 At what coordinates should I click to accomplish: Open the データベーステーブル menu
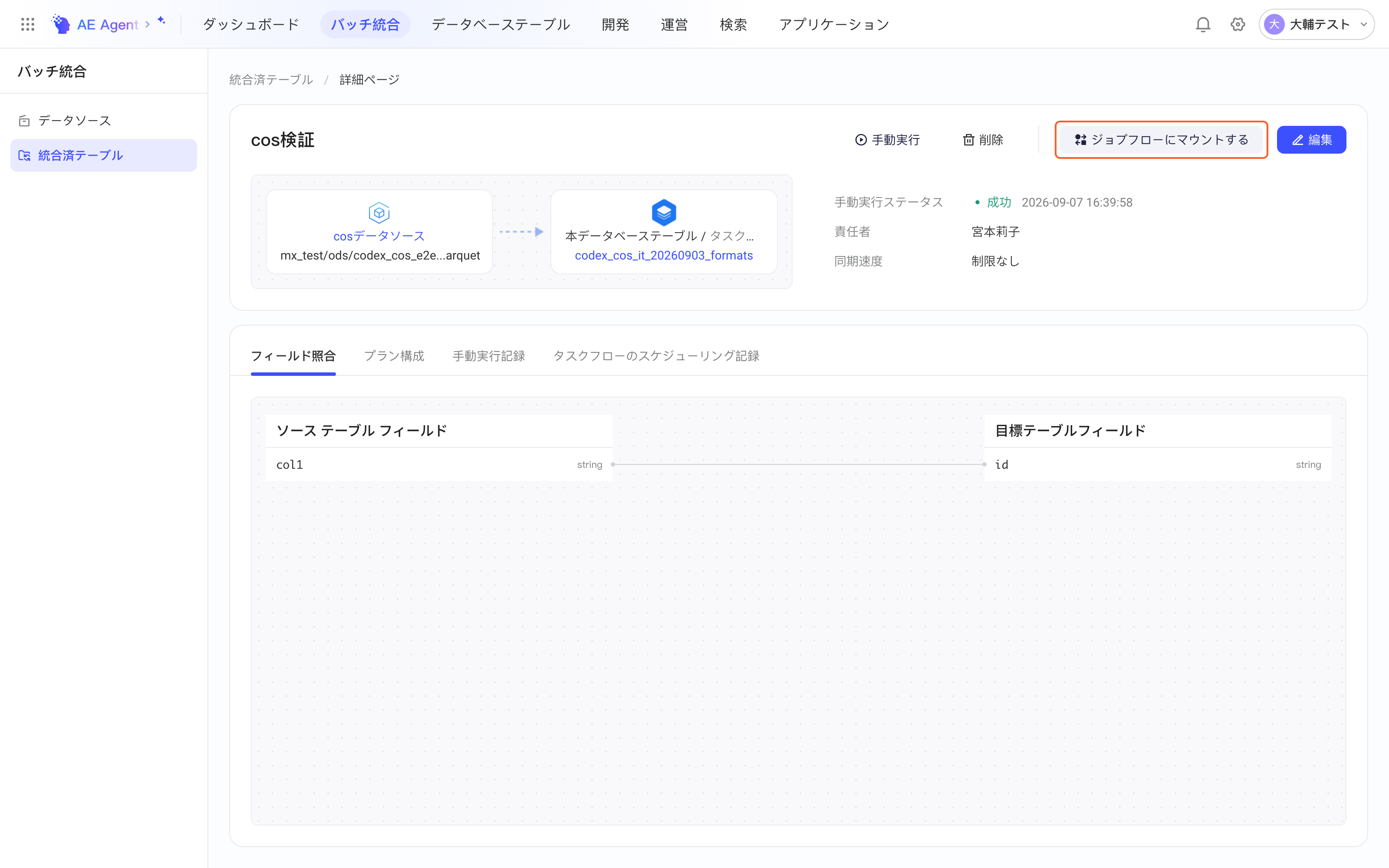pos(500,24)
